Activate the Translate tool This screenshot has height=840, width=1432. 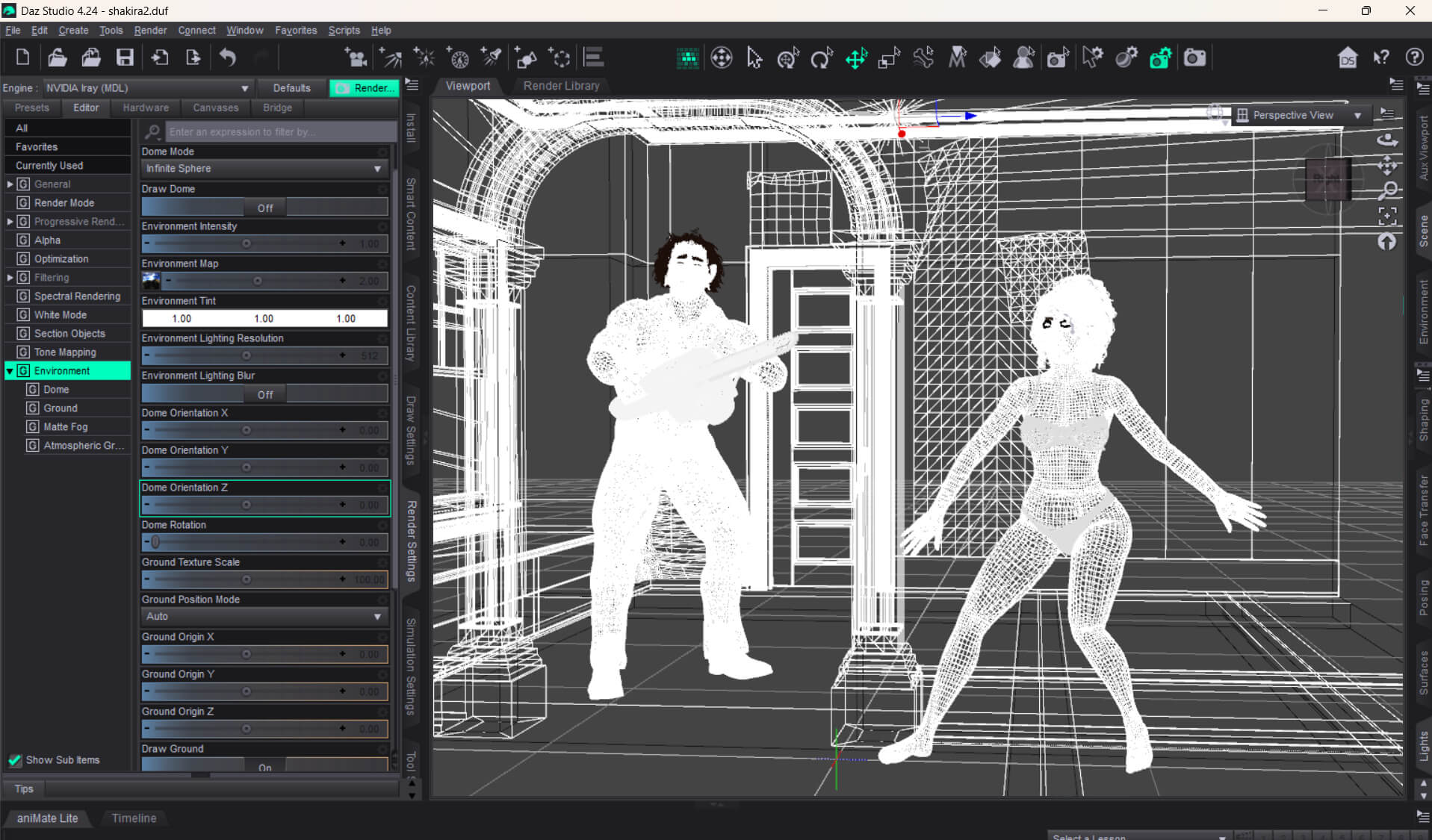point(856,57)
